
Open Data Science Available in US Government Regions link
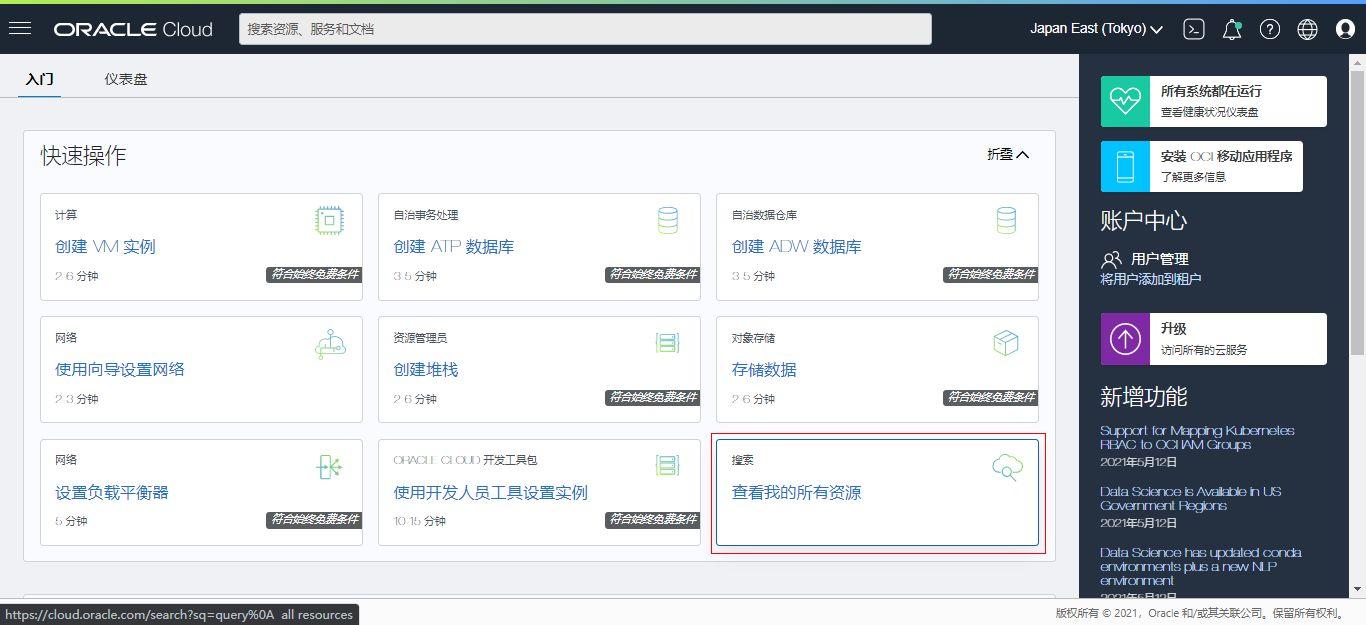(1190, 499)
